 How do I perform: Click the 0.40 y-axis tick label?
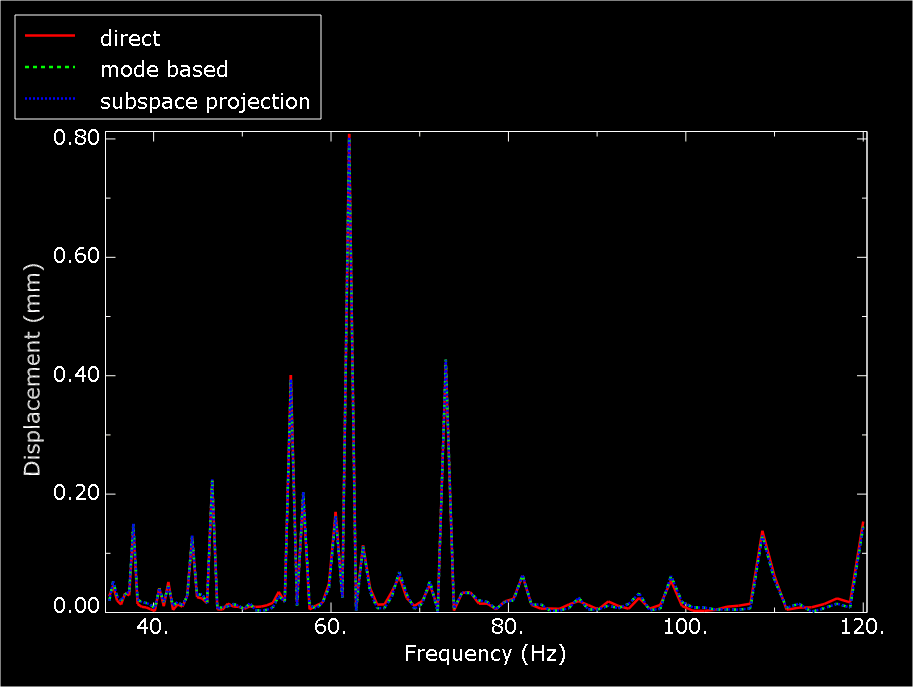[75, 376]
